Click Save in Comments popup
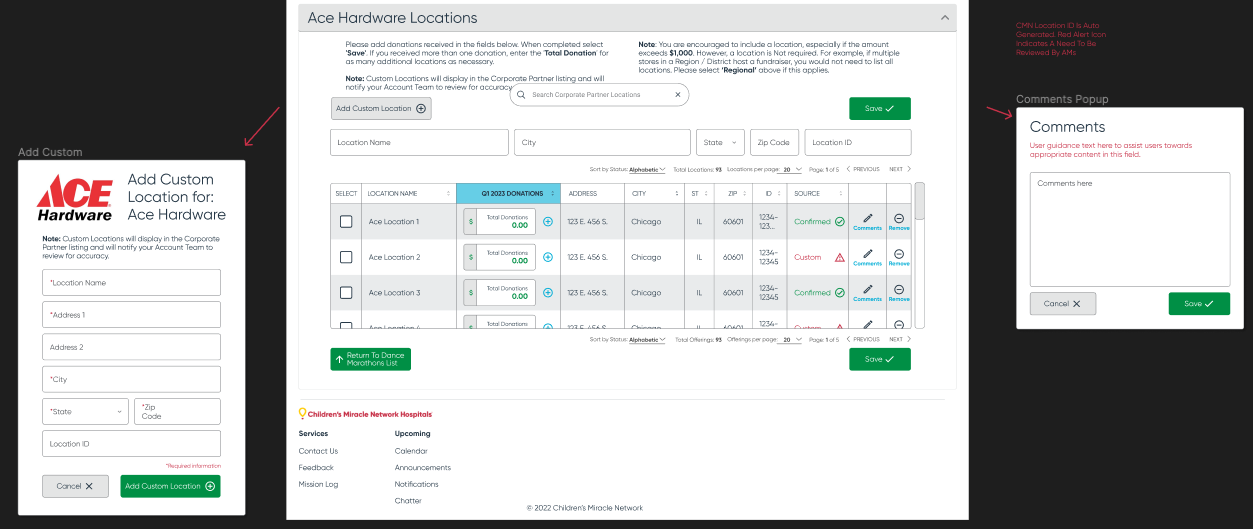The width and height of the screenshot is (1253, 529). pos(1199,304)
